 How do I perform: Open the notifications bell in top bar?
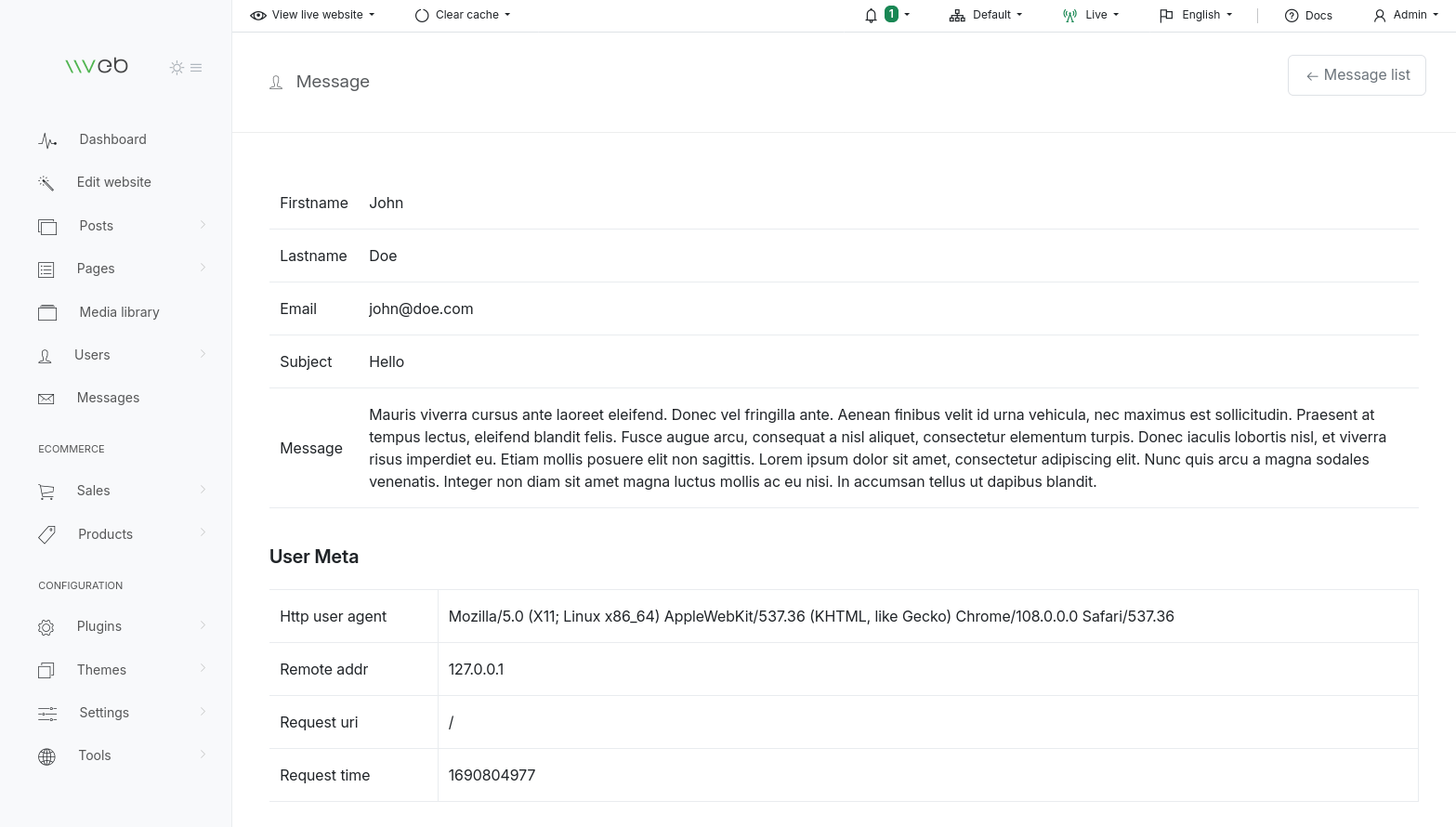click(871, 15)
